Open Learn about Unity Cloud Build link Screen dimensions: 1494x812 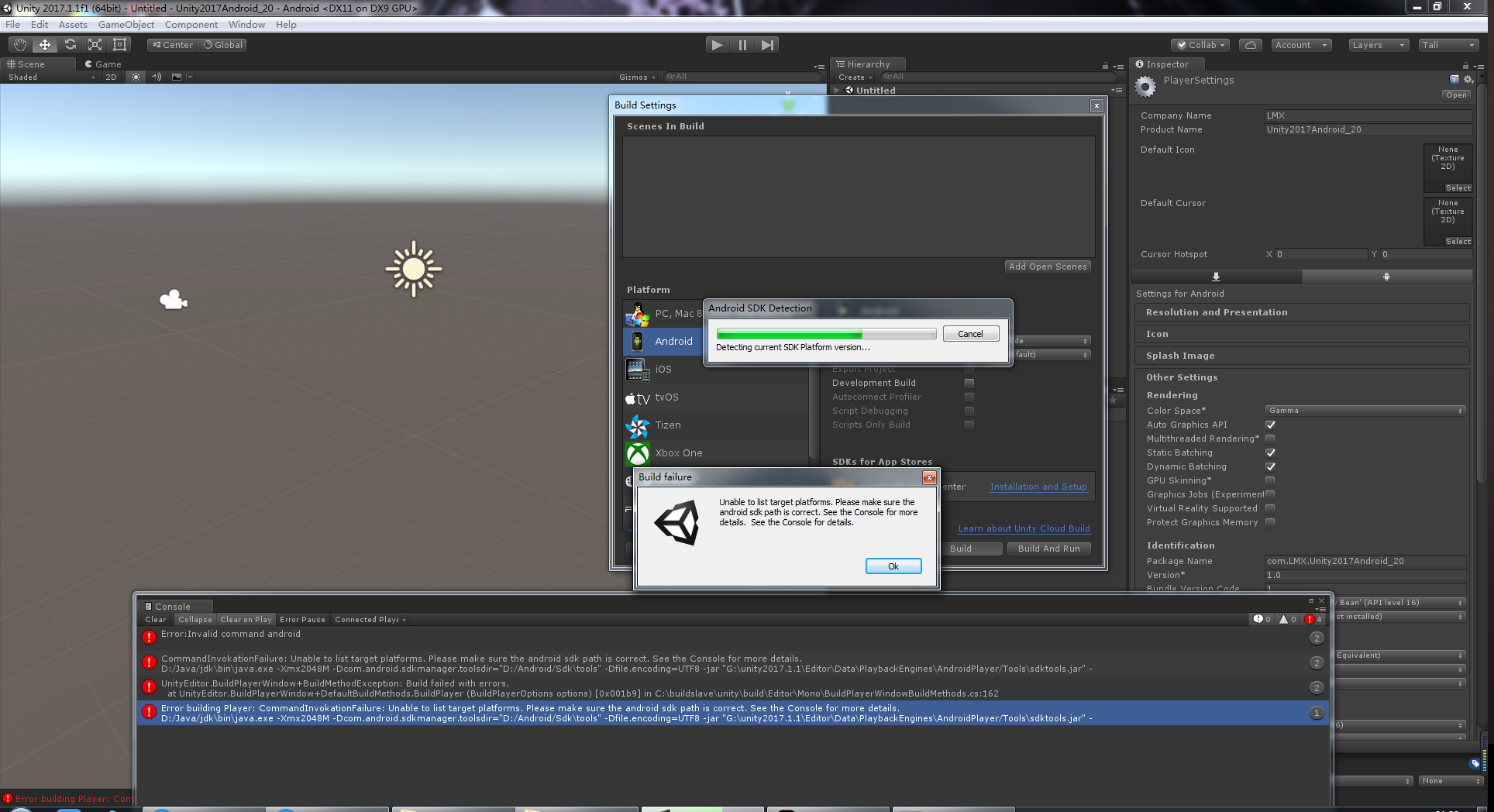(x=1024, y=528)
